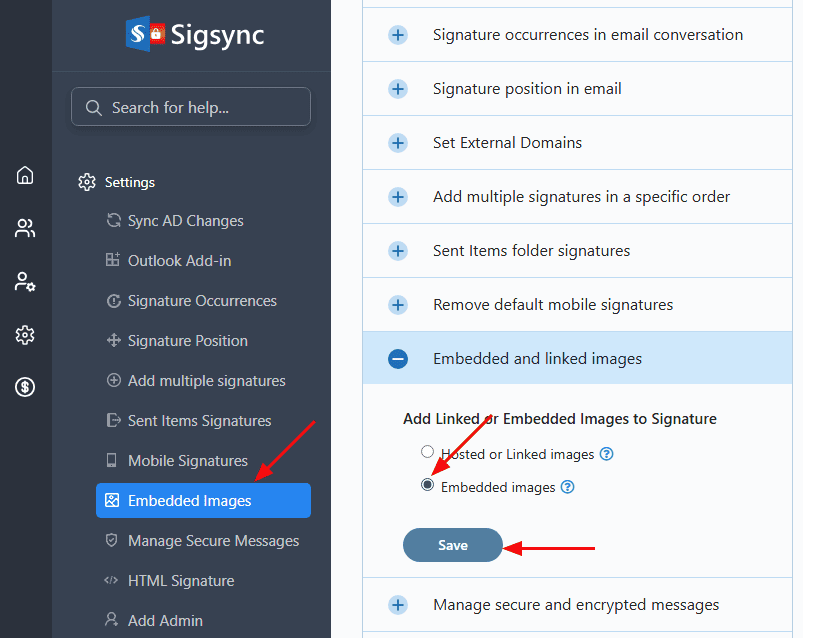Expand Set External Domains section
The image size is (815, 638).
click(x=398, y=143)
